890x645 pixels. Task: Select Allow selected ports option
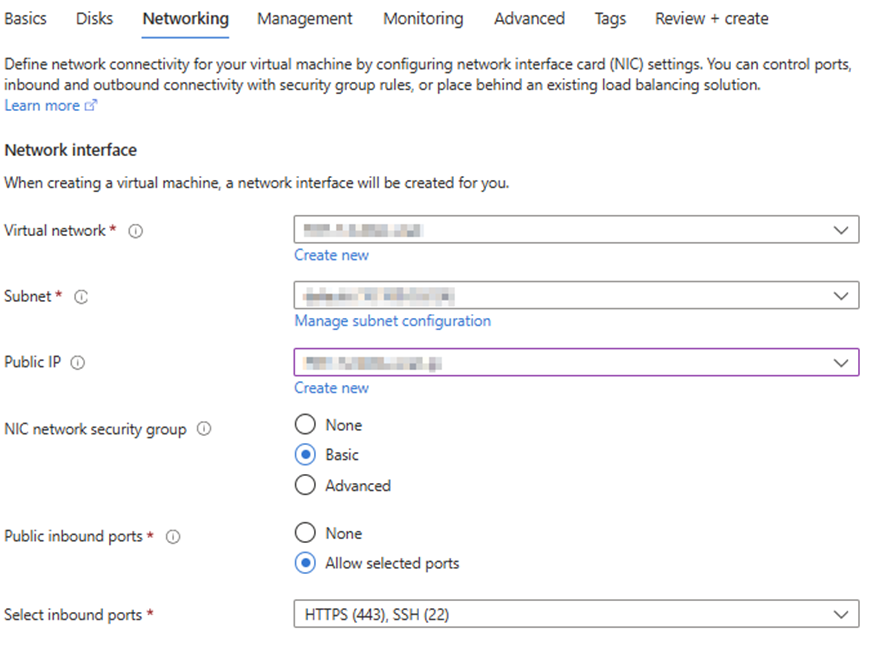coord(305,563)
